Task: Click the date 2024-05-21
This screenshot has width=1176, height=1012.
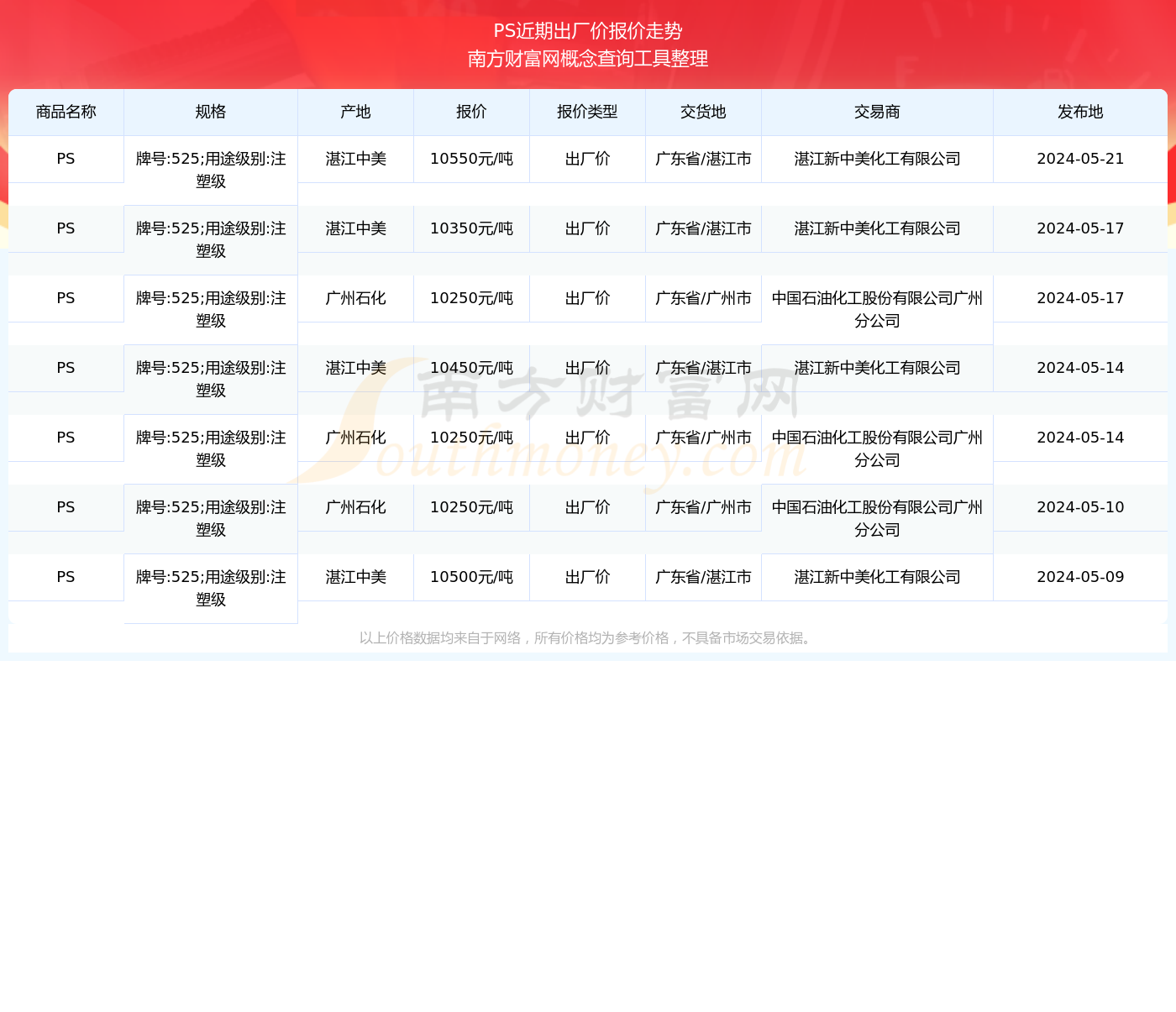Action: (x=1080, y=159)
